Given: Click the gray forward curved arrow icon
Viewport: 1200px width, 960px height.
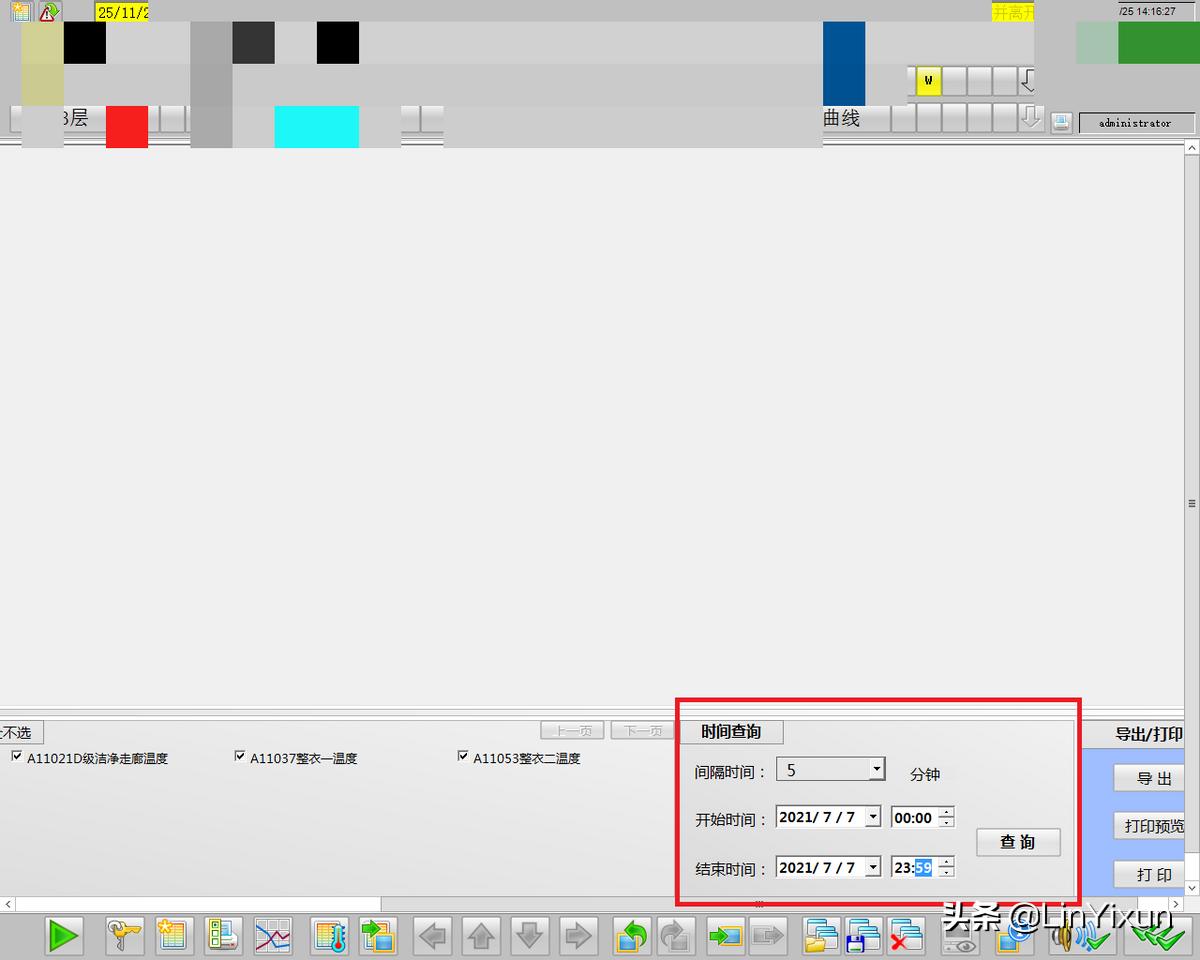Looking at the screenshot, I should point(679,936).
